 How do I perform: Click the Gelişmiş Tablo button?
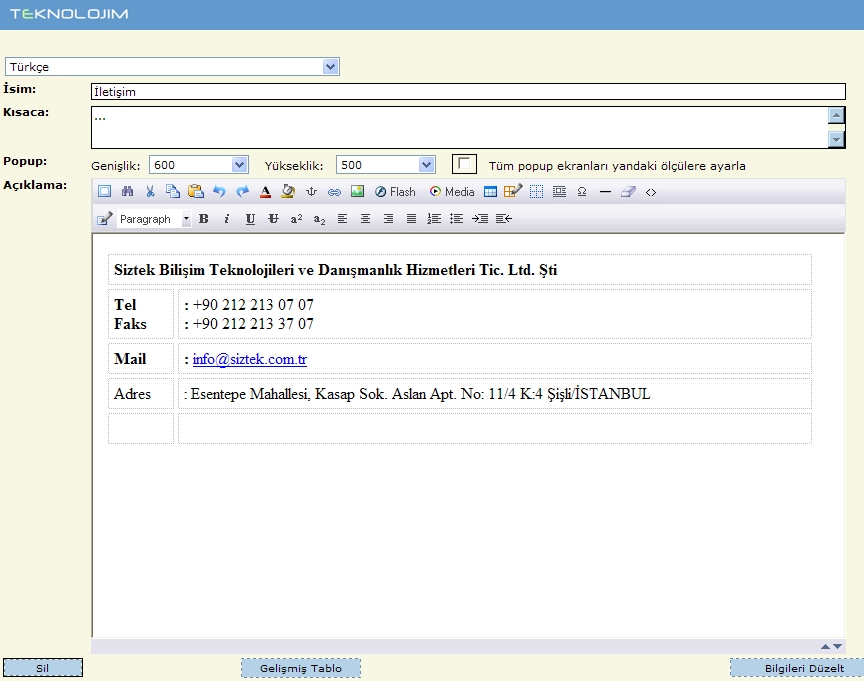(x=301, y=668)
